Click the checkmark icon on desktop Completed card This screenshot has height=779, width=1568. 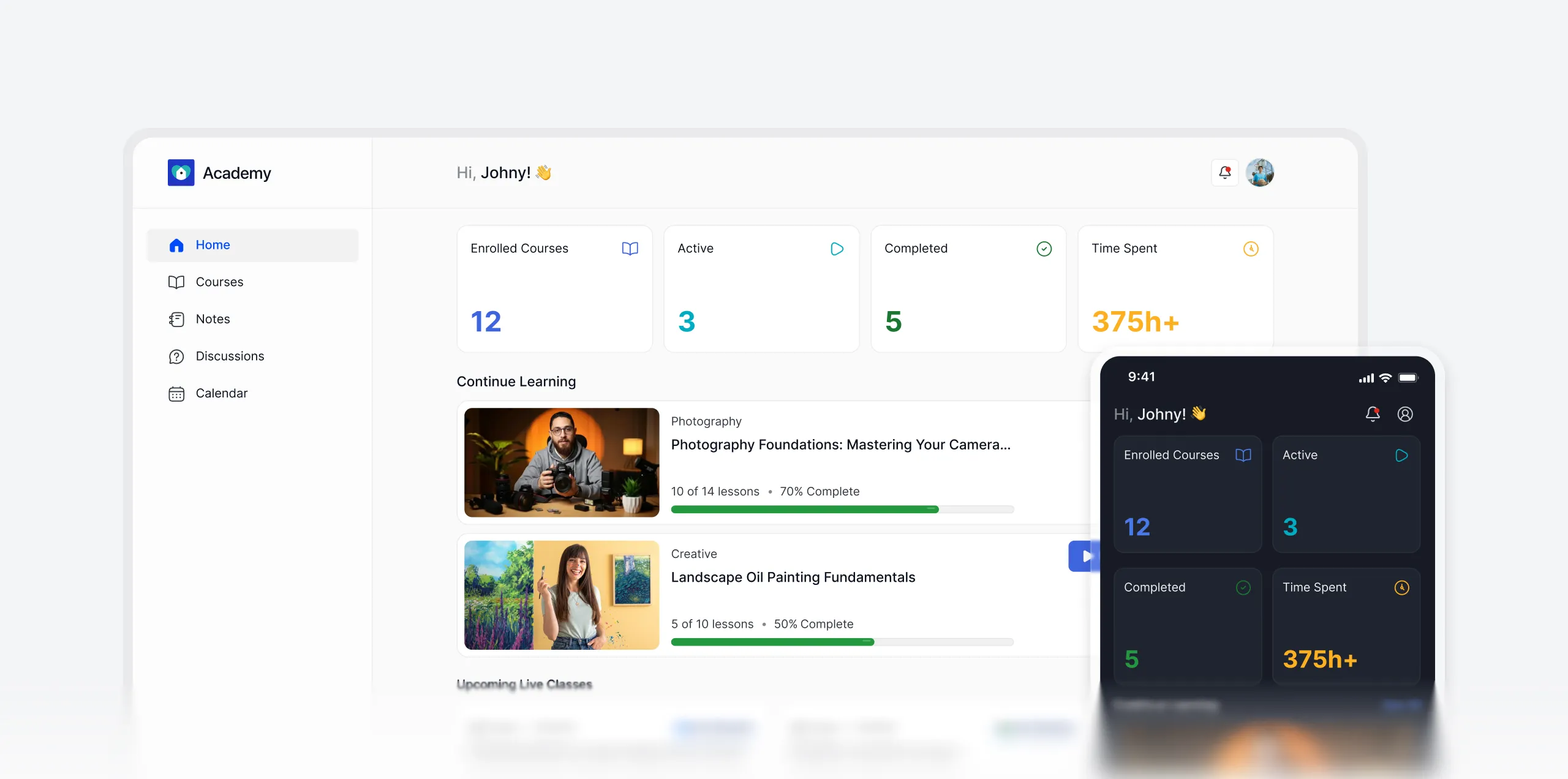tap(1044, 249)
